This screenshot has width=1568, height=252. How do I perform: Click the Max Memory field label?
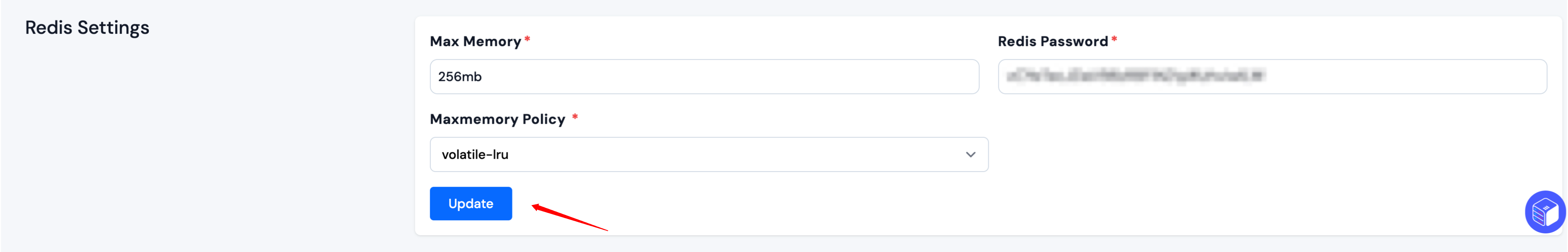[476, 41]
